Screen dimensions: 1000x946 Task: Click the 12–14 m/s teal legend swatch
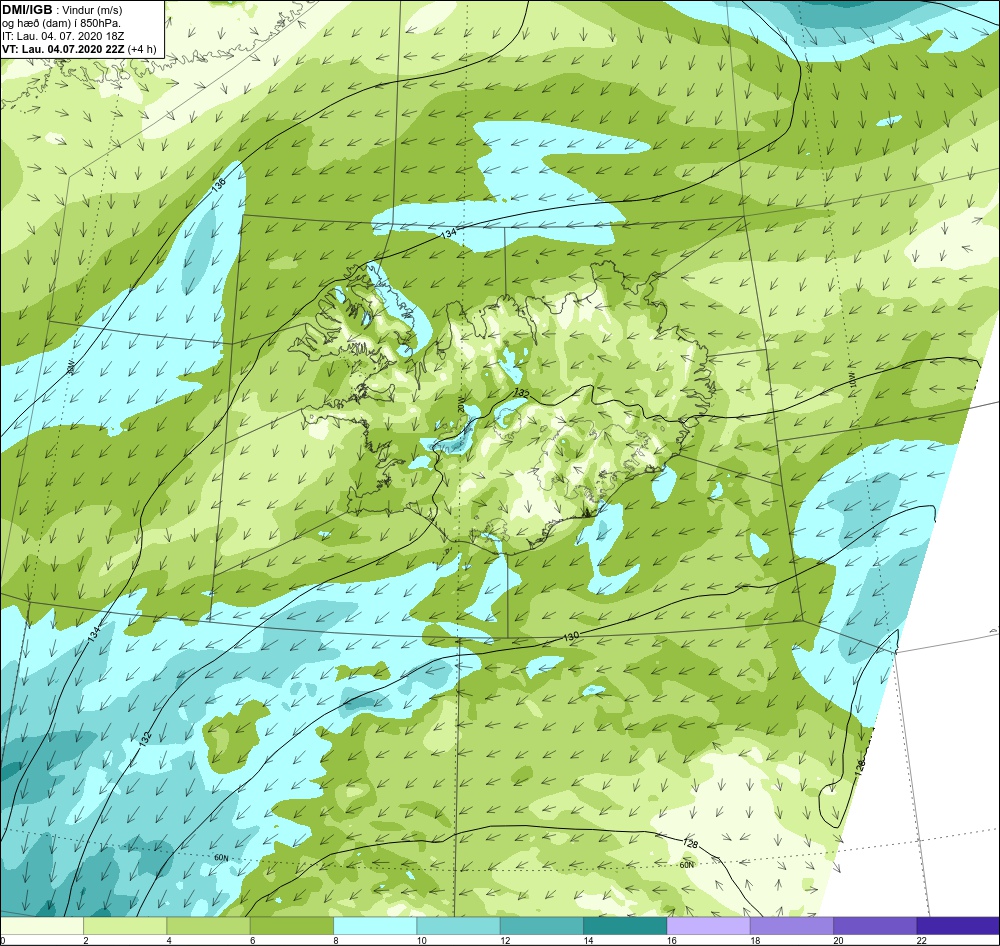click(x=541, y=926)
